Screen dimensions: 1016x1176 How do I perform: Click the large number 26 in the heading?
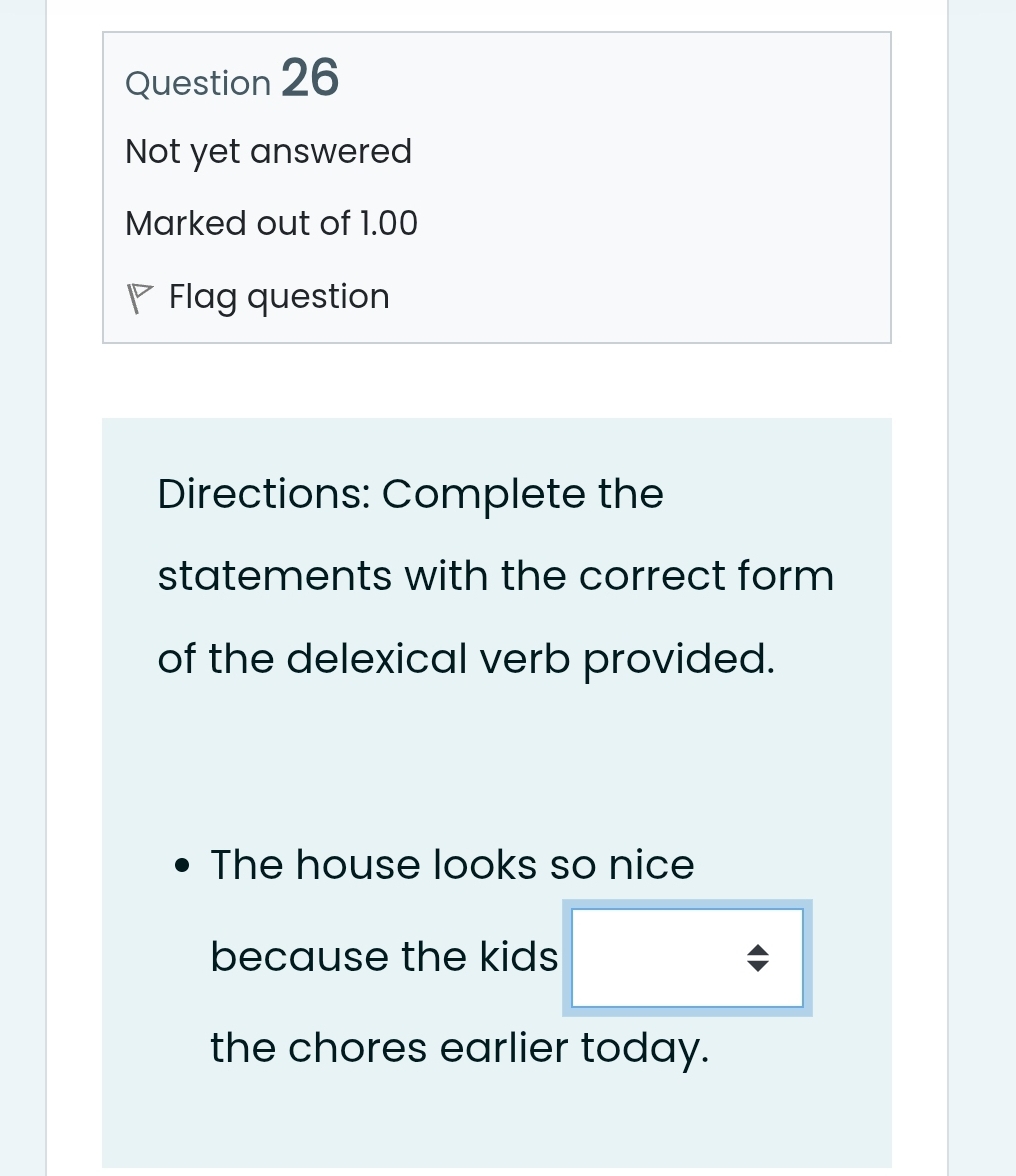tap(310, 78)
